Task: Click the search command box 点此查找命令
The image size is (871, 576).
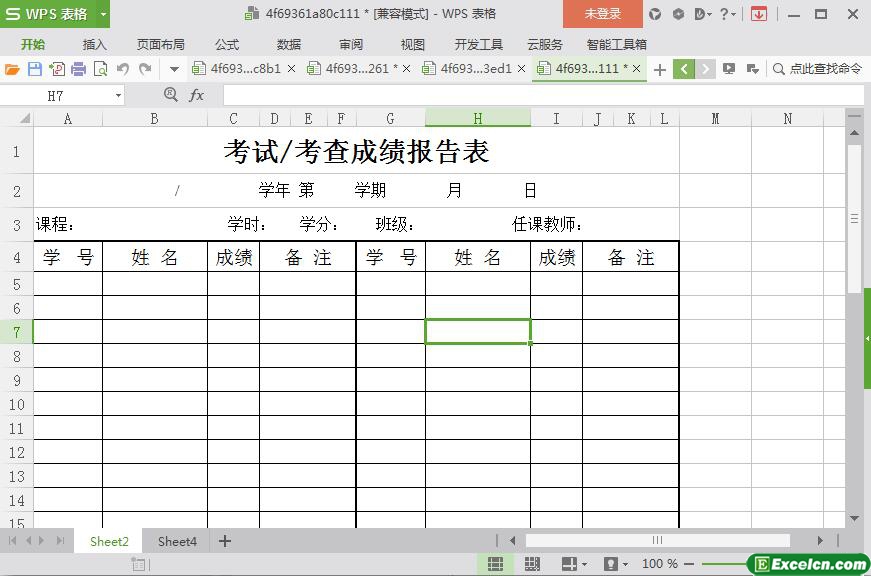Action: pyautogui.click(x=818, y=69)
